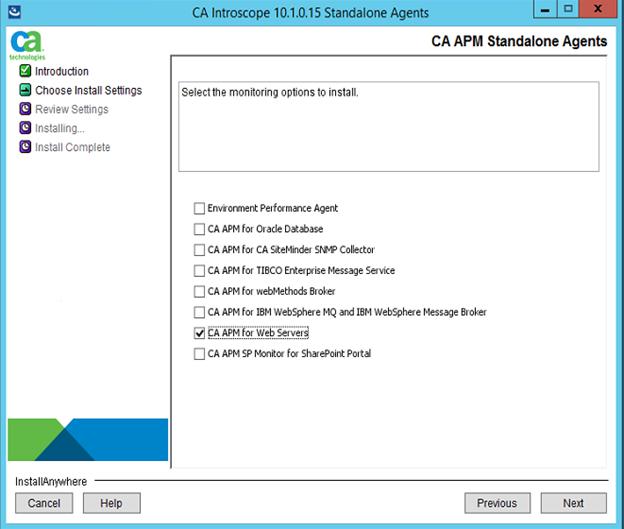Click the Introduction step checkmark icon
Viewport: 624px width, 529px height.
coord(25,71)
